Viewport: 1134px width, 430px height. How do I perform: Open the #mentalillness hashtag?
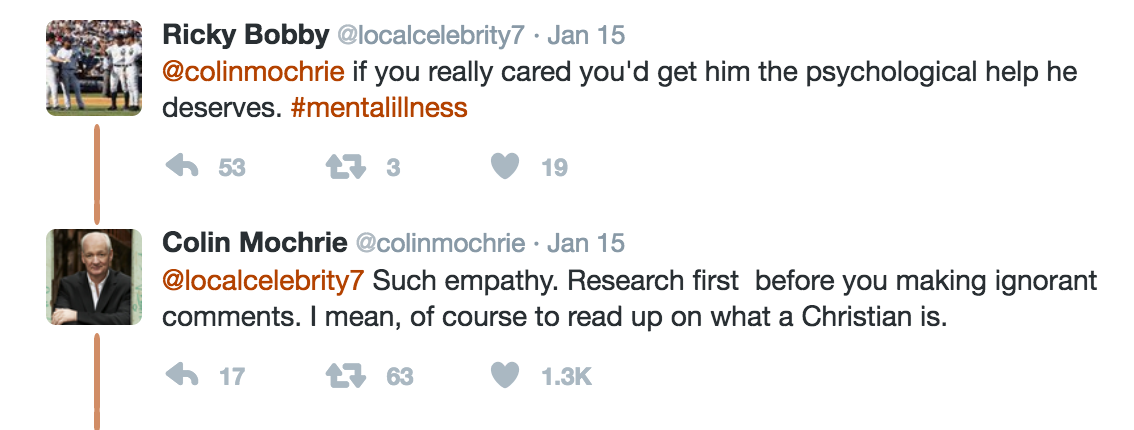point(378,107)
